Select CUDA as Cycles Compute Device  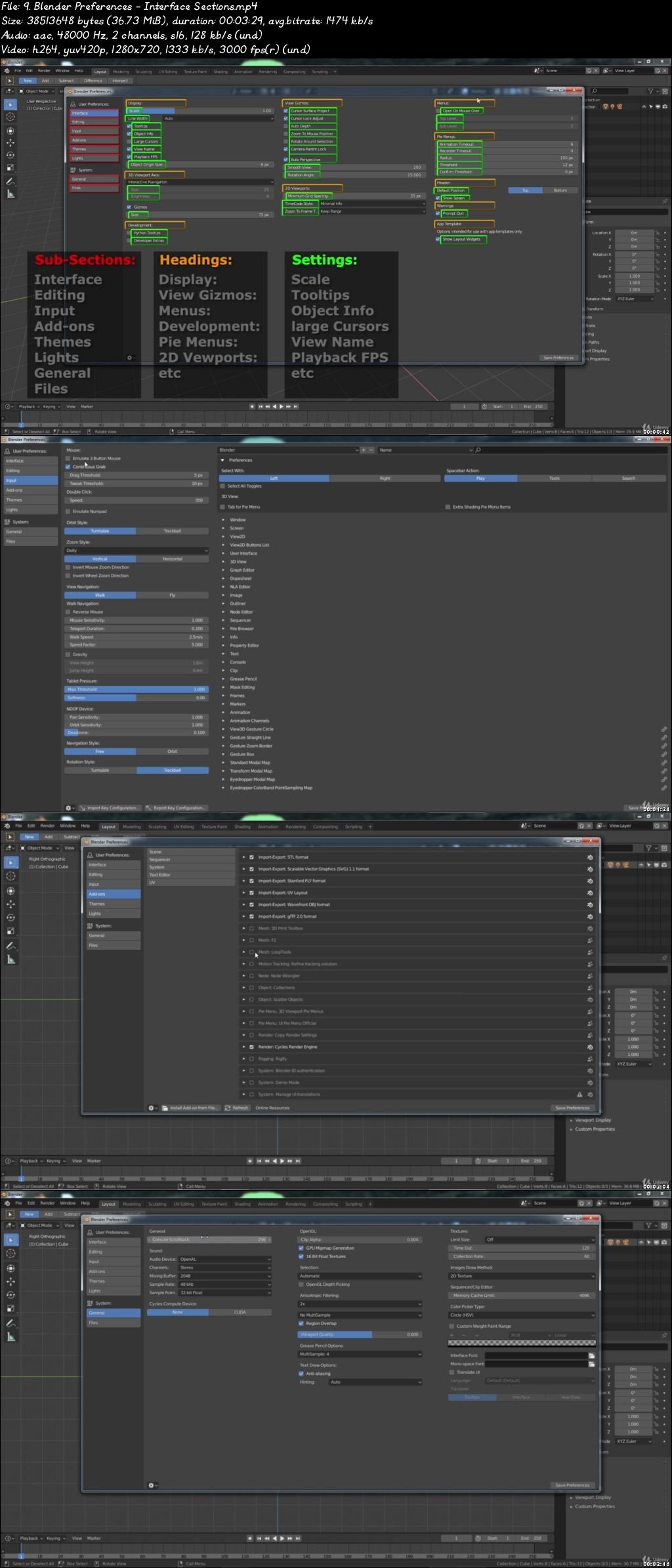point(240,1312)
